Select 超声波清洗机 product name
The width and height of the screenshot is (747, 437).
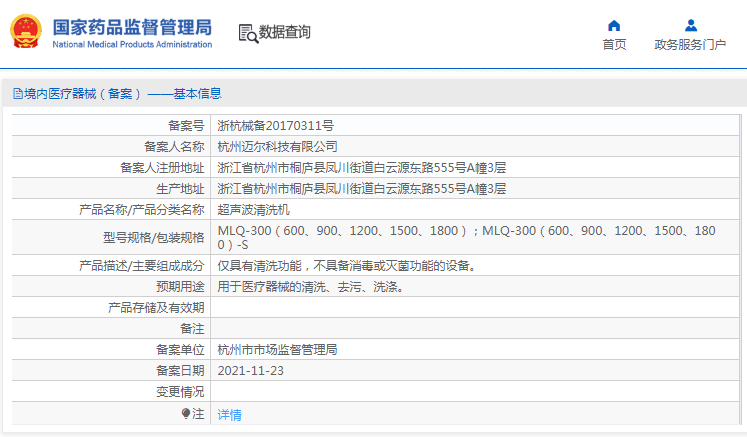(x=253, y=210)
